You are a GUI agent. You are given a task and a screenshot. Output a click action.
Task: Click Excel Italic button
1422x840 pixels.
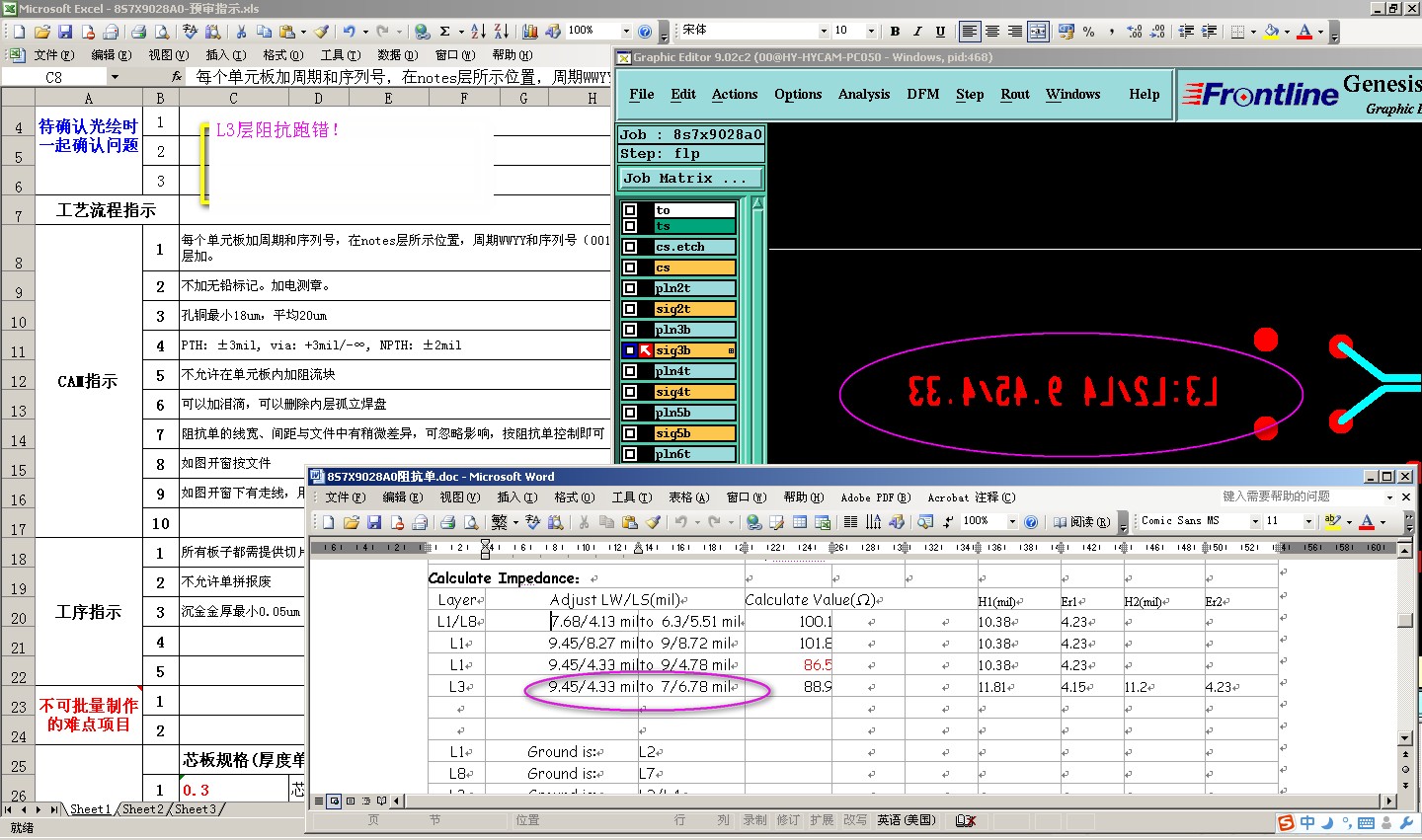click(x=917, y=32)
